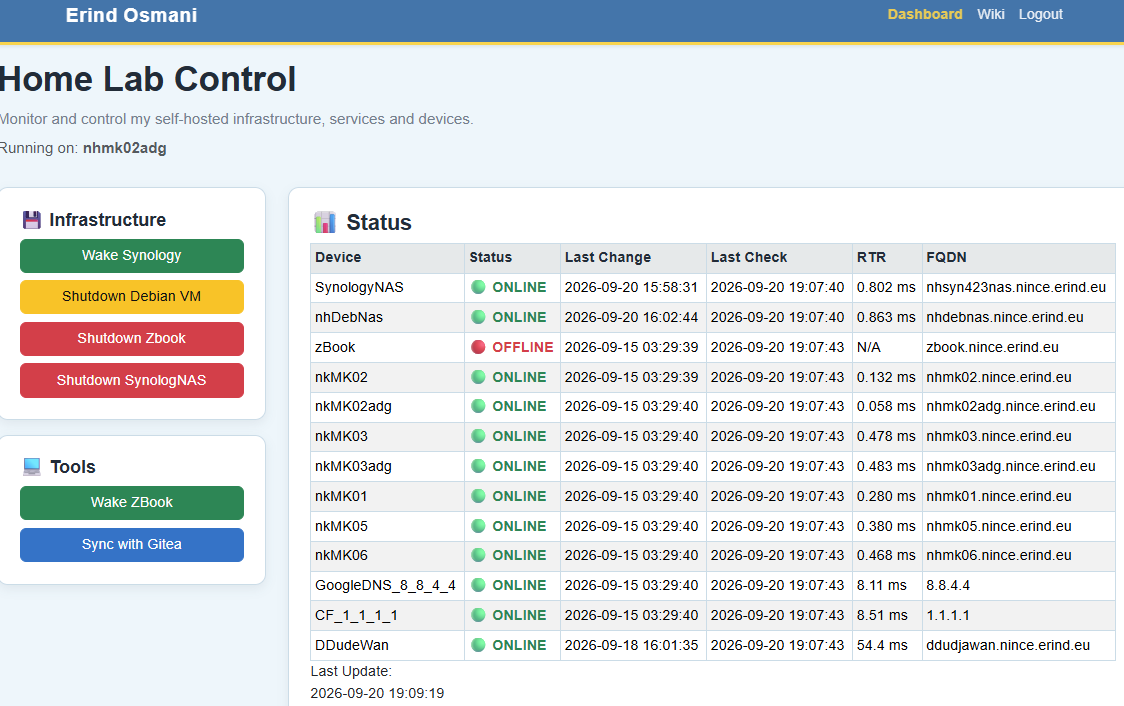Click the ONLINE status text for nkMK01
Image resolution: width=1124 pixels, height=706 pixels.
tap(519, 496)
